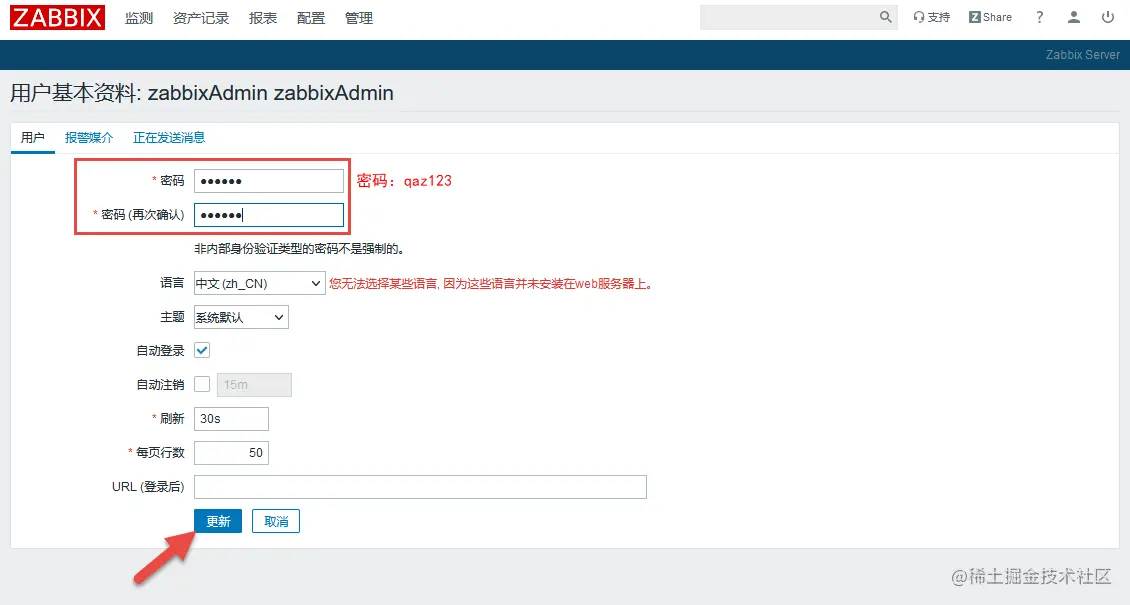Open the search magnifier in the top bar
Image resolution: width=1130 pixels, height=605 pixels.
click(x=884, y=17)
